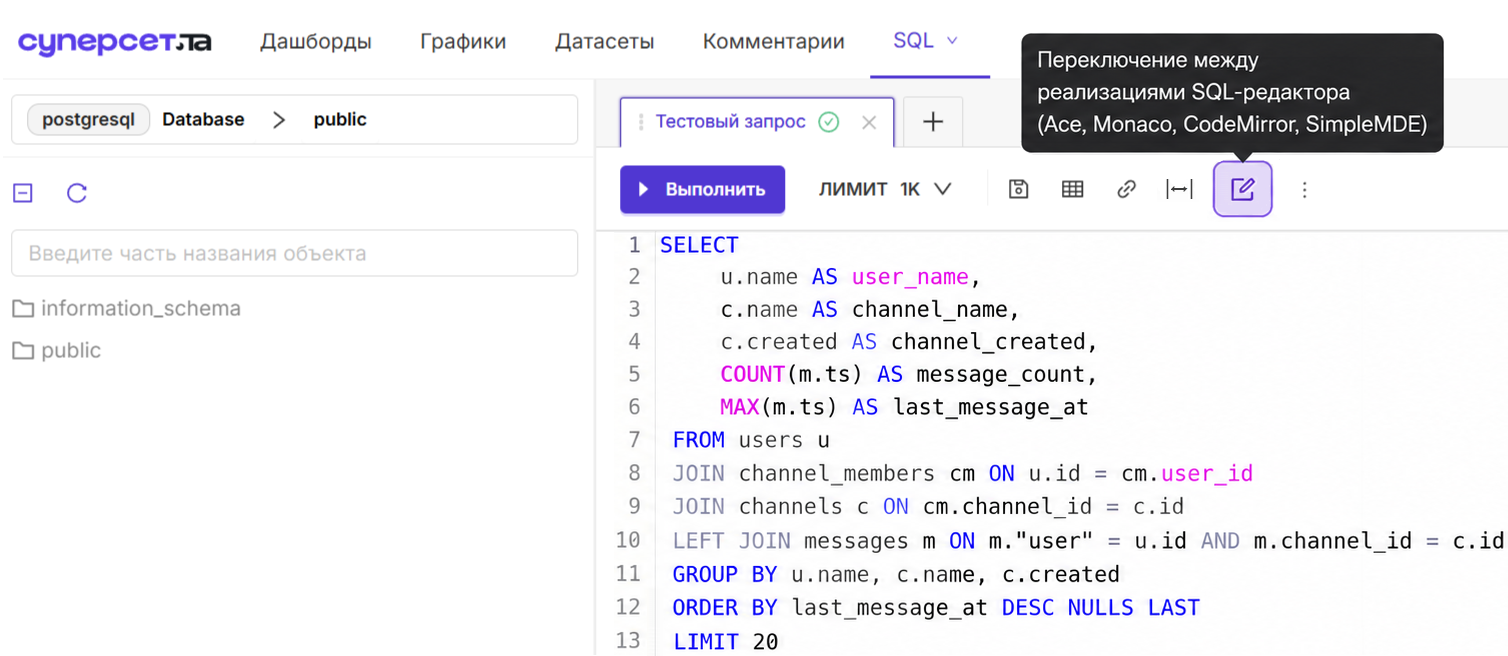Click the Суперсет.та logo
This screenshot has height=656, width=1508.
(115, 42)
